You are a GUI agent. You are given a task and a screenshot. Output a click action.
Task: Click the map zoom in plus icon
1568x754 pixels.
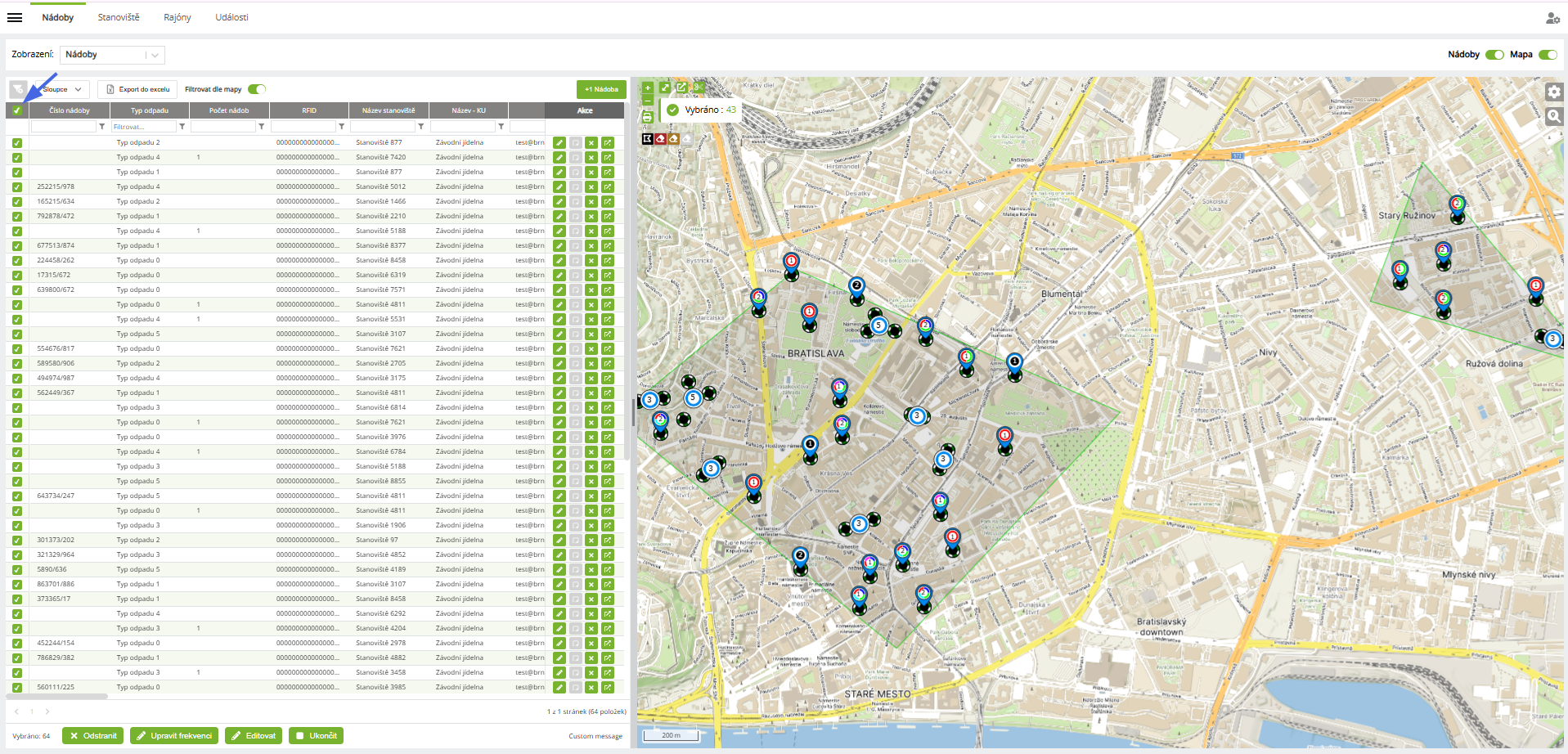[x=647, y=88]
